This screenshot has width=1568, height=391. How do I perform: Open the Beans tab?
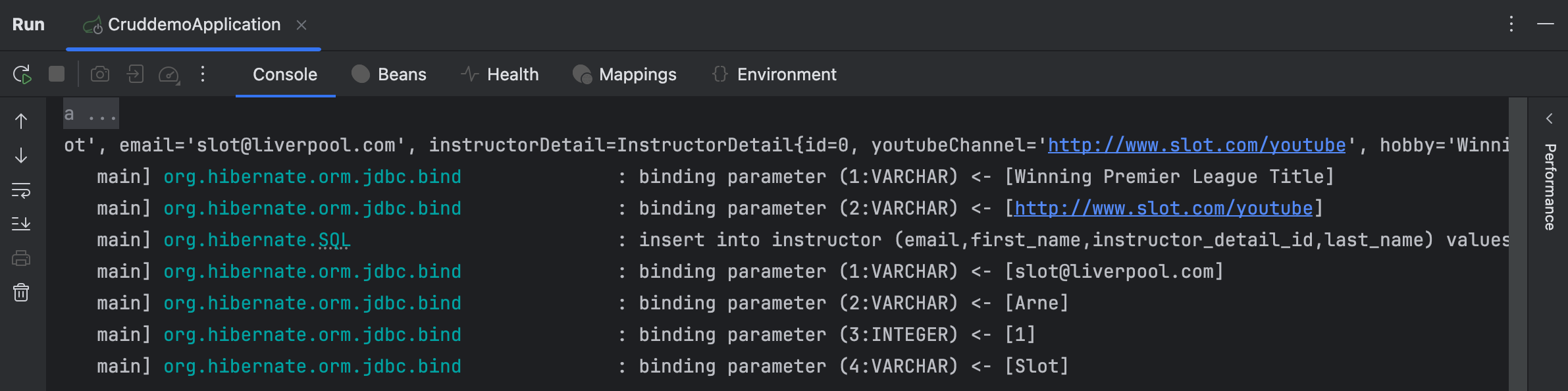389,74
